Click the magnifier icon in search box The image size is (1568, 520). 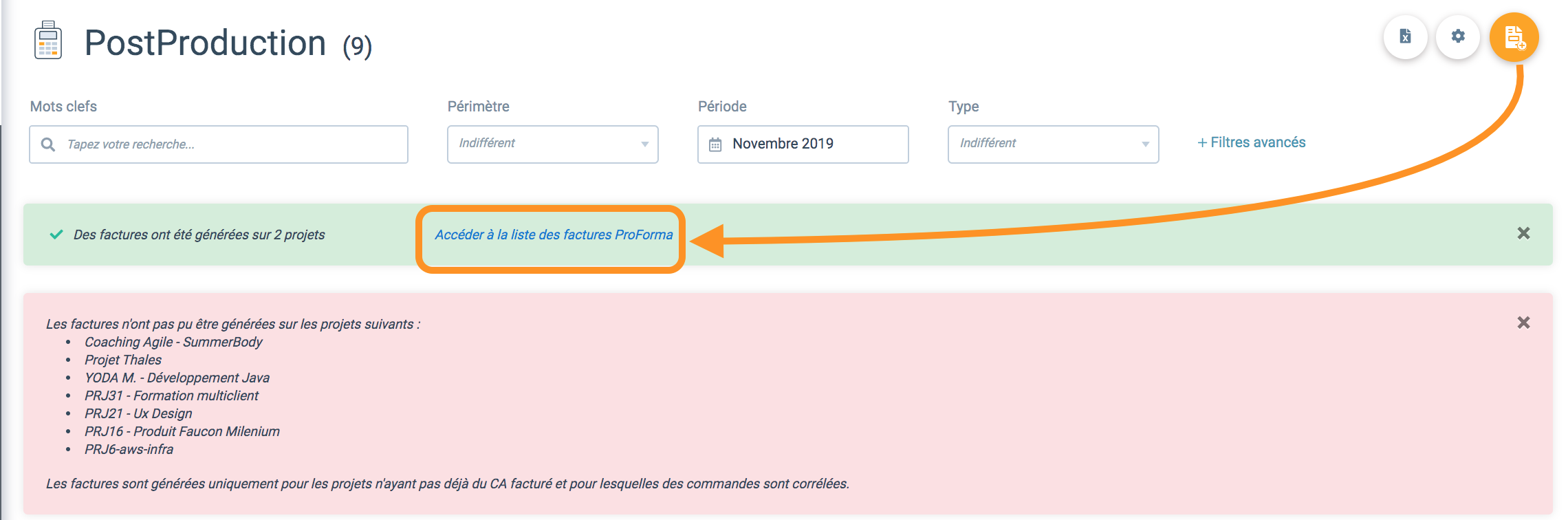(x=48, y=144)
